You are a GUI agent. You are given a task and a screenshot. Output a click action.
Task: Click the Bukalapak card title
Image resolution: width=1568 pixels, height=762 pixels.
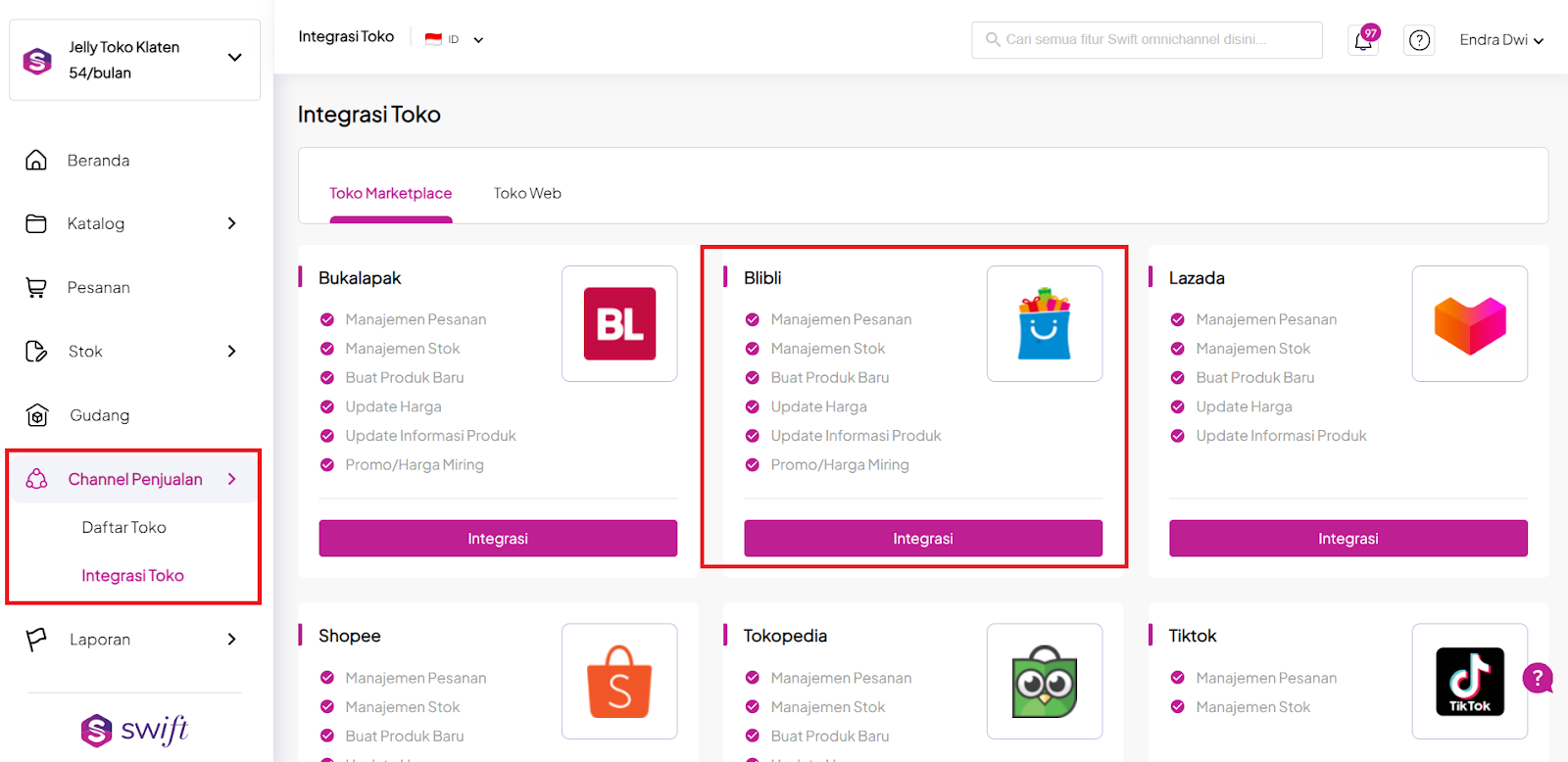coord(360,278)
